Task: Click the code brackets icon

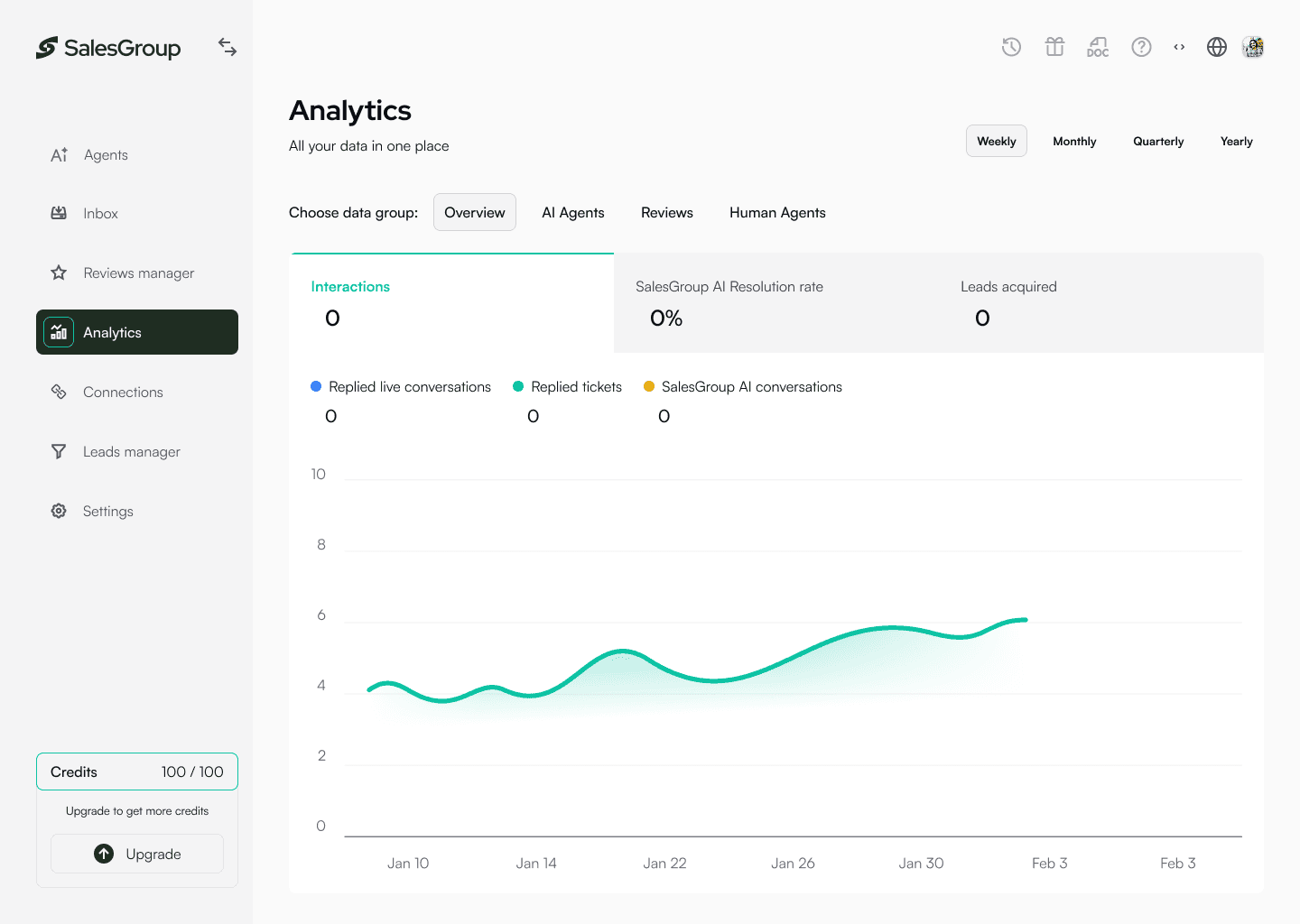Action: tap(1179, 47)
